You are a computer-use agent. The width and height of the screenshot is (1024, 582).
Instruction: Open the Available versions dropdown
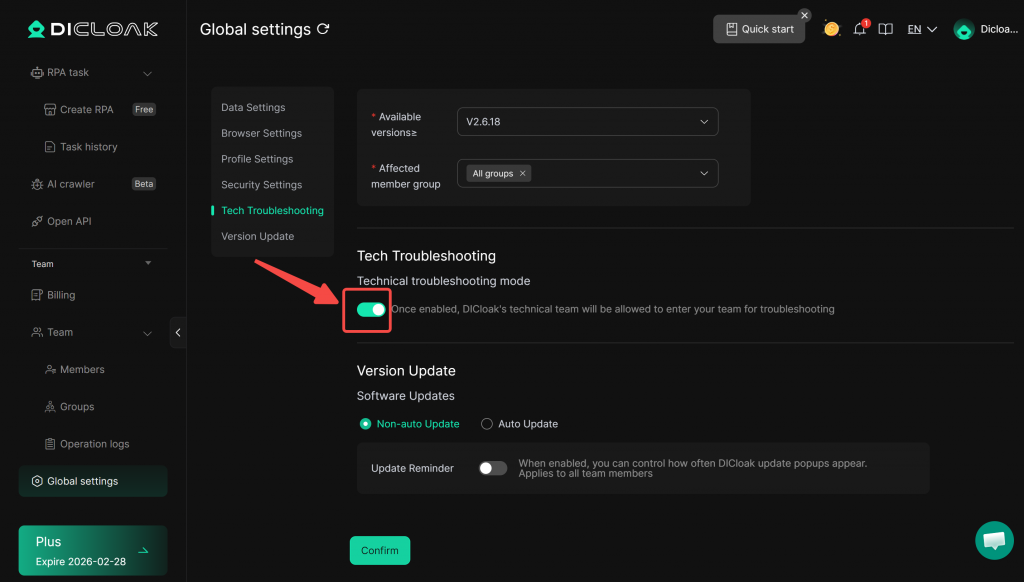[x=587, y=122]
